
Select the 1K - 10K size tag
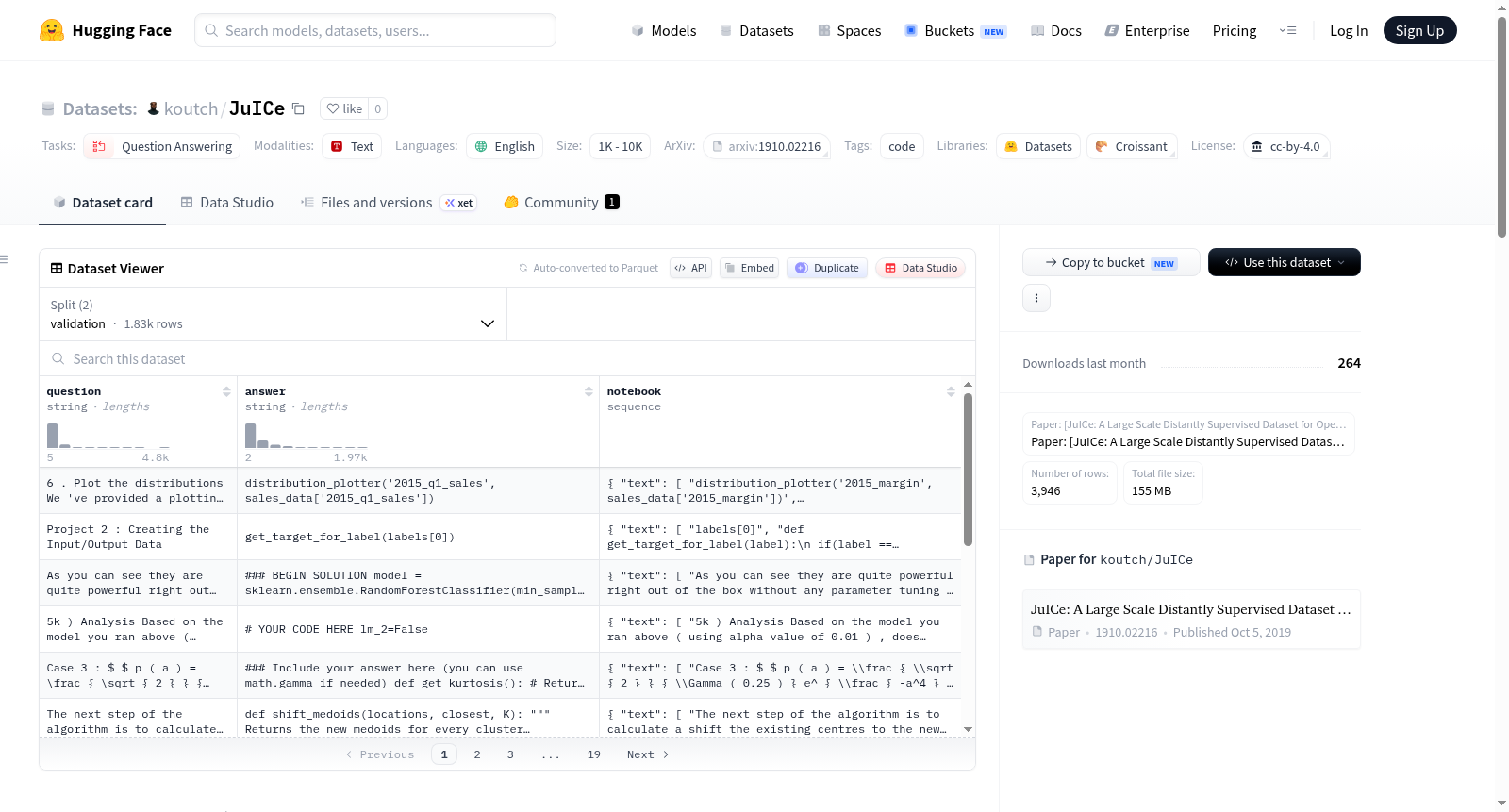(620, 146)
